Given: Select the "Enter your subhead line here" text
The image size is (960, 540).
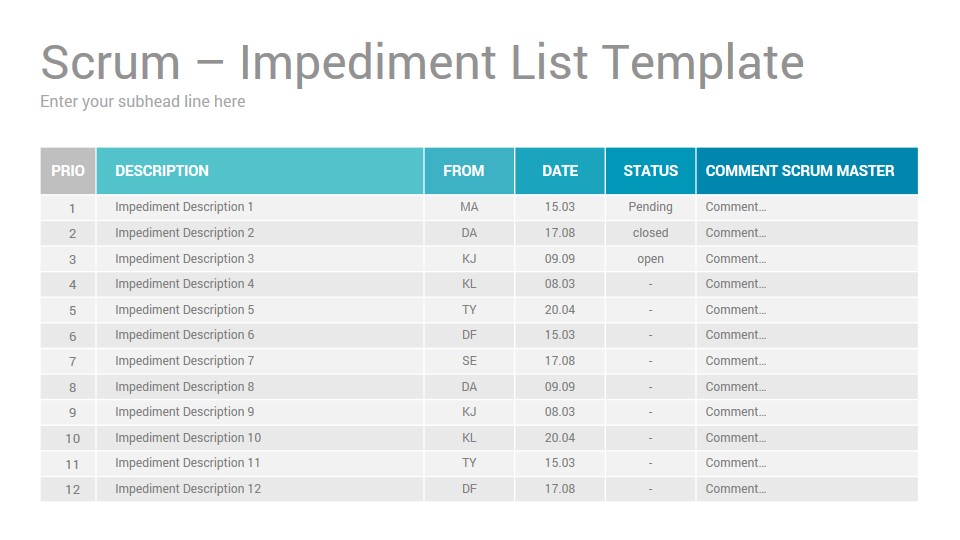Looking at the screenshot, I should [143, 102].
